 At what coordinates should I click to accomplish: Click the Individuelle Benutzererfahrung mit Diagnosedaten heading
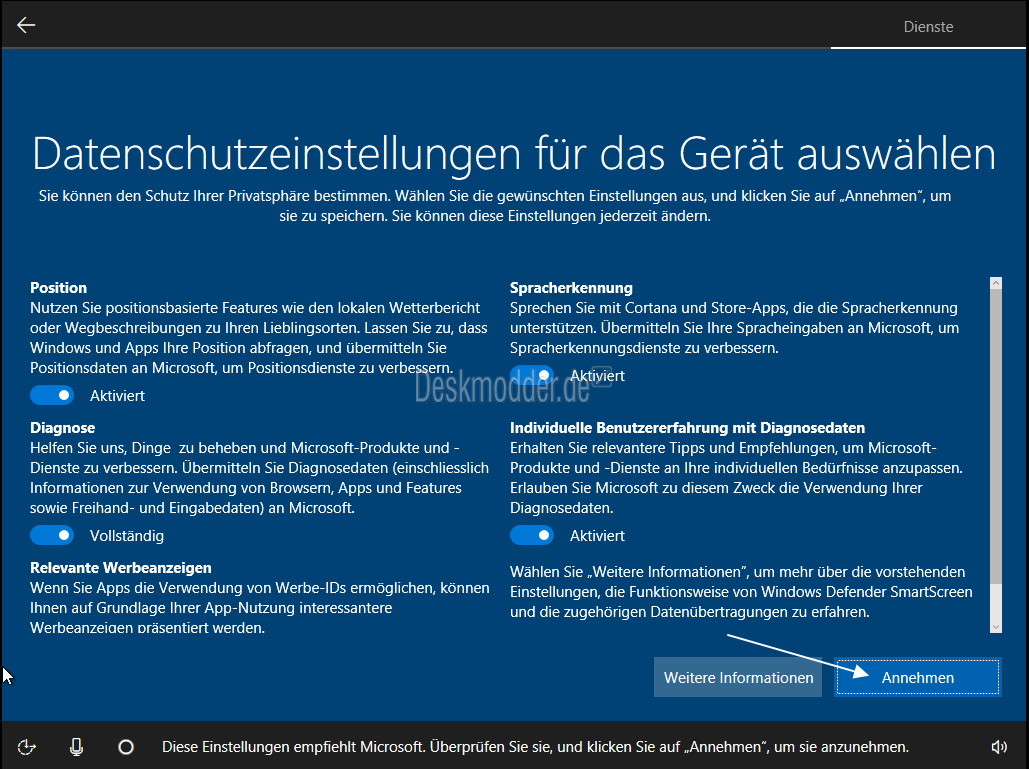tap(687, 428)
